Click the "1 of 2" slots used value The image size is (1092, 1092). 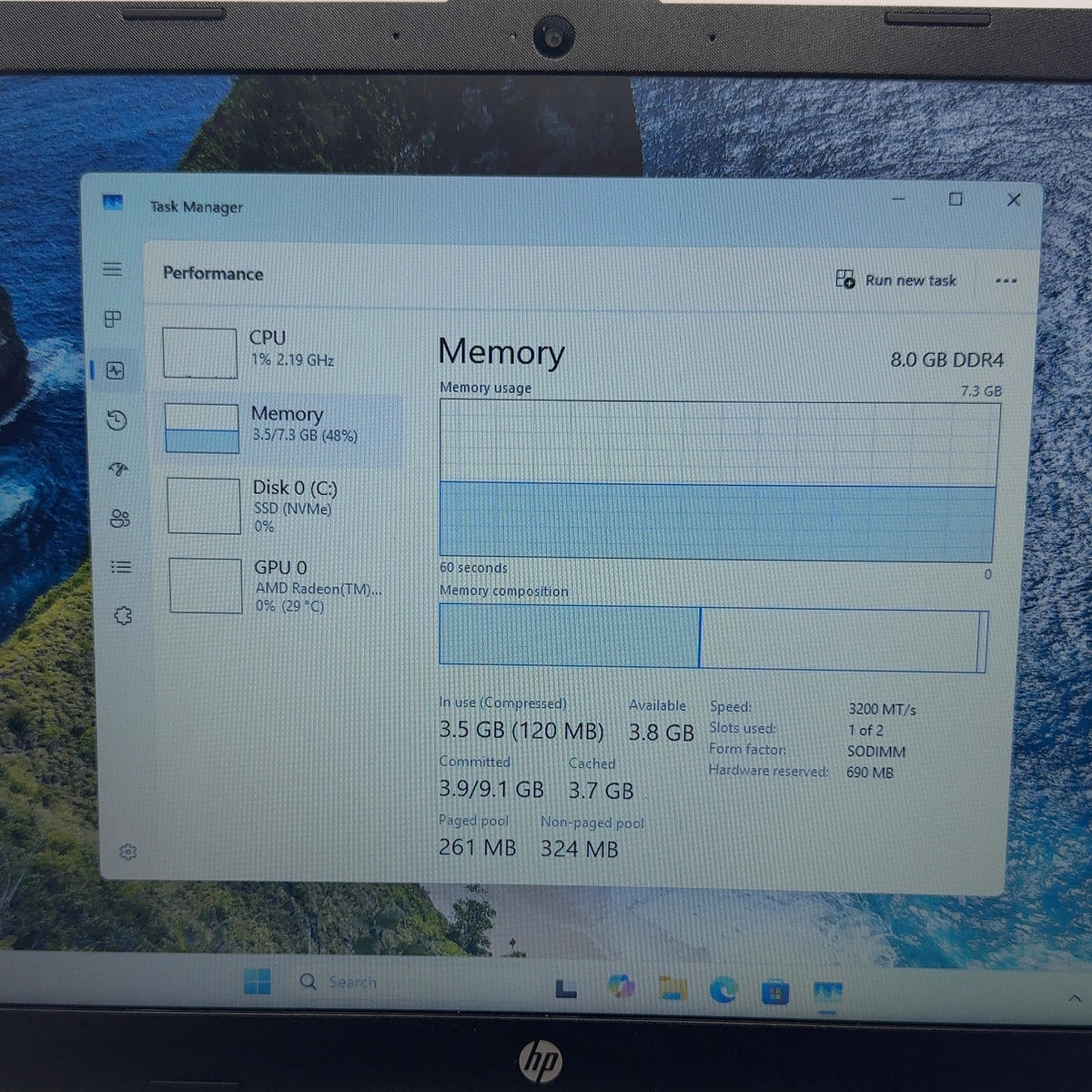865,730
